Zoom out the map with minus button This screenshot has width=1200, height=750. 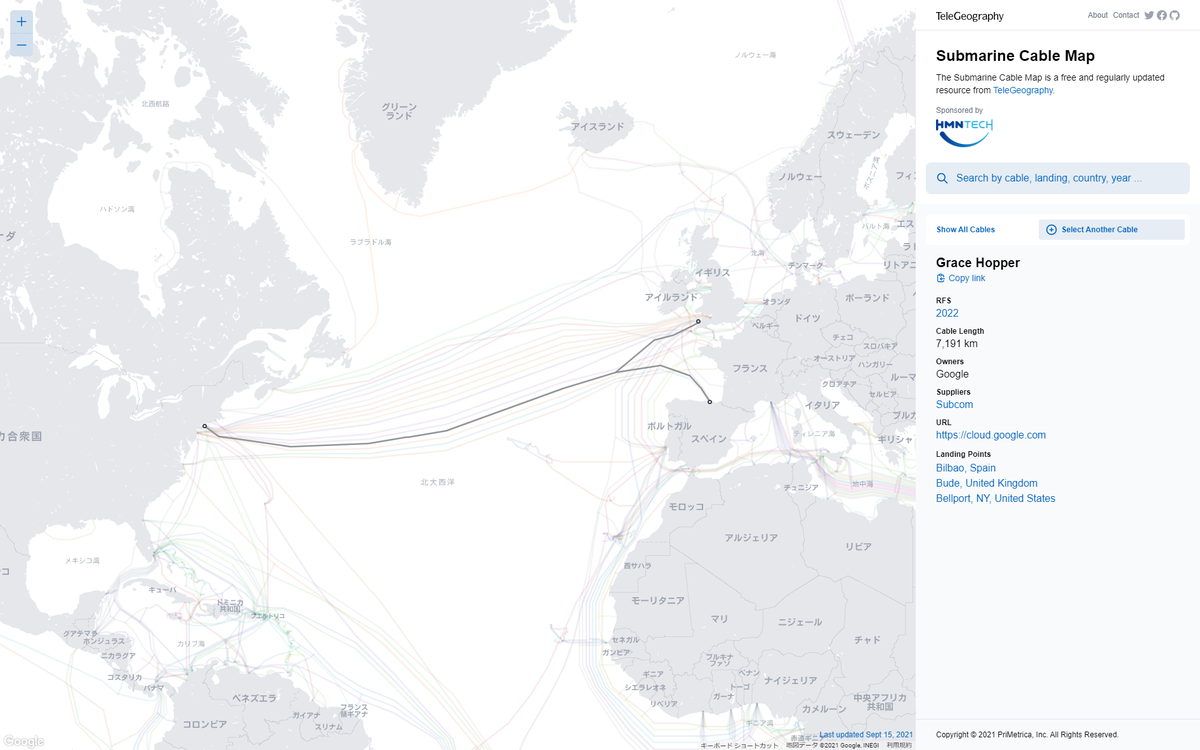pos(21,45)
